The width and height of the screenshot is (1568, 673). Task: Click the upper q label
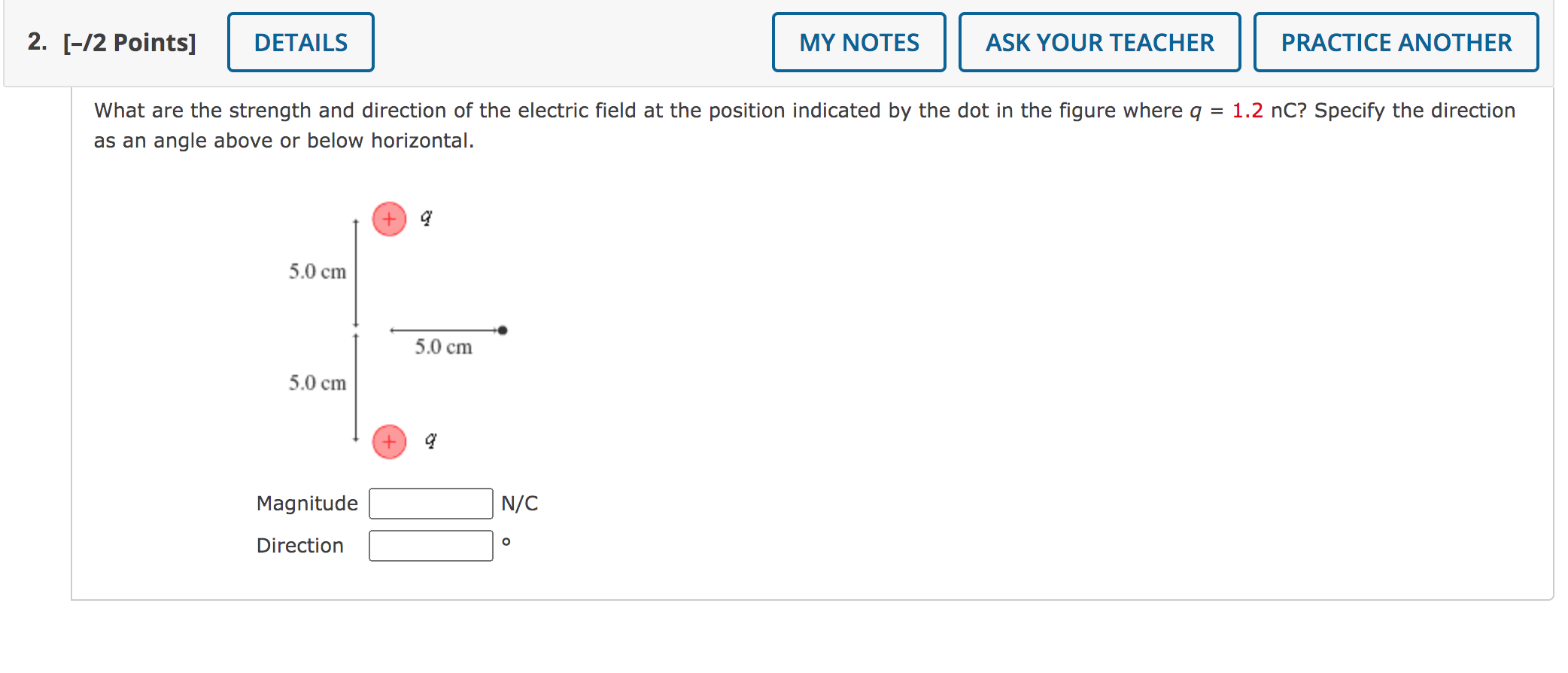(425, 218)
